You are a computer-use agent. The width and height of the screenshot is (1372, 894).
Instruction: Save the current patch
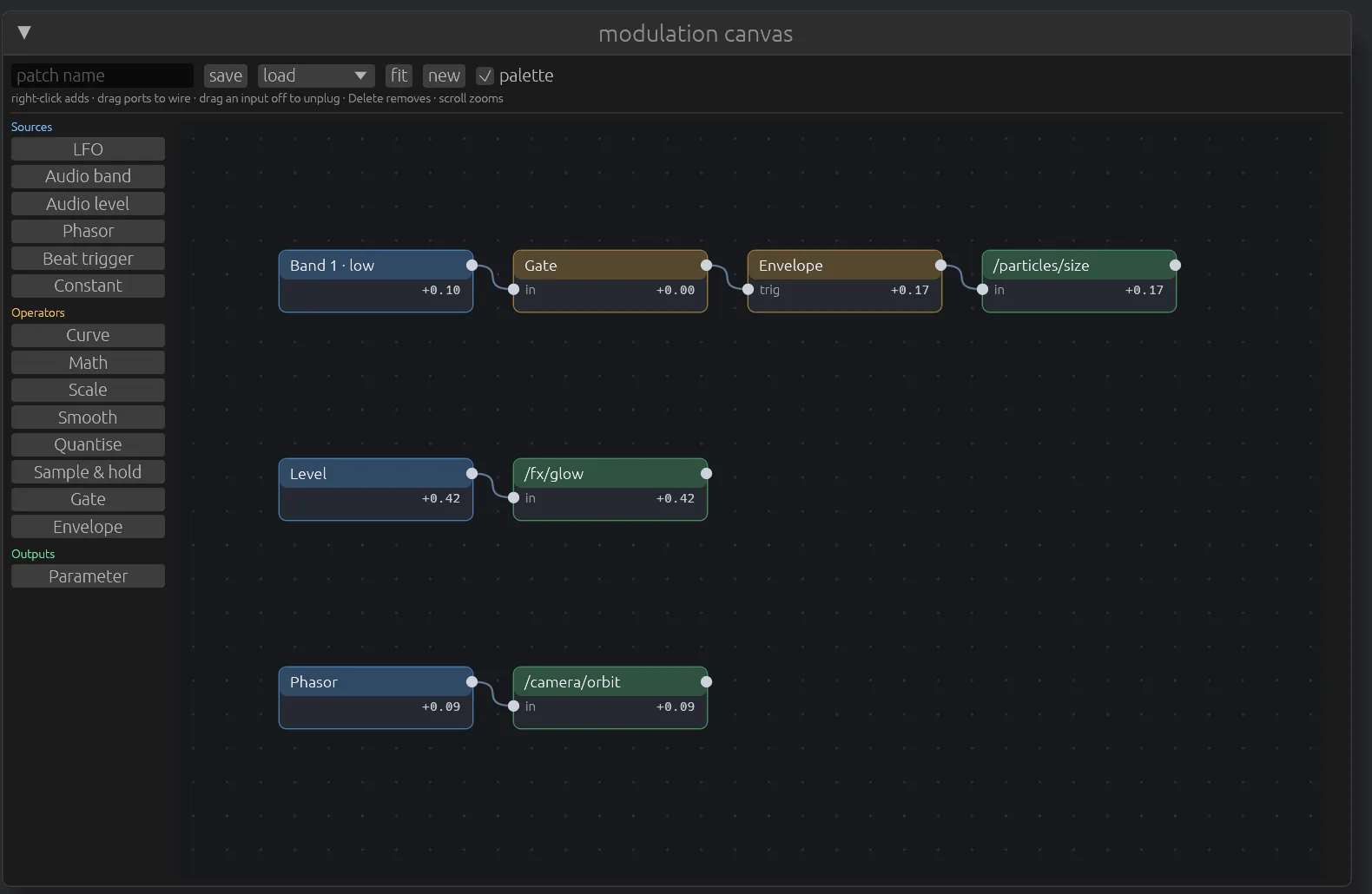pyautogui.click(x=226, y=76)
